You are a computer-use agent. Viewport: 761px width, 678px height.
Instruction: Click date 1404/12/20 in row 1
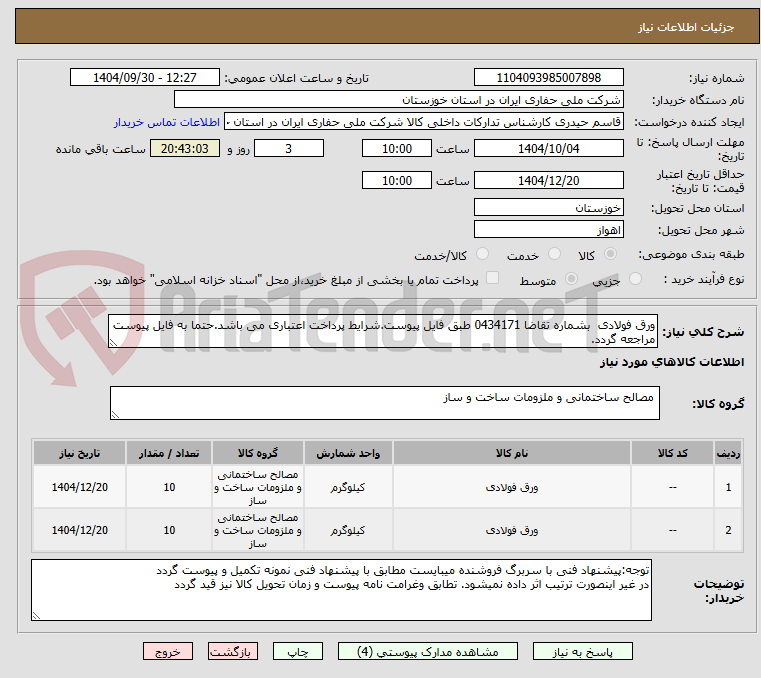click(x=80, y=487)
